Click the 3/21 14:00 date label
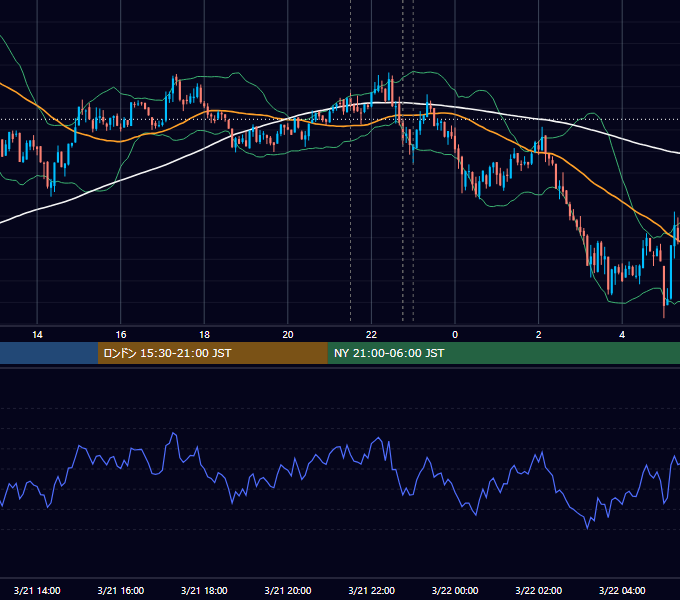The height and width of the screenshot is (600, 680). (x=37, y=590)
